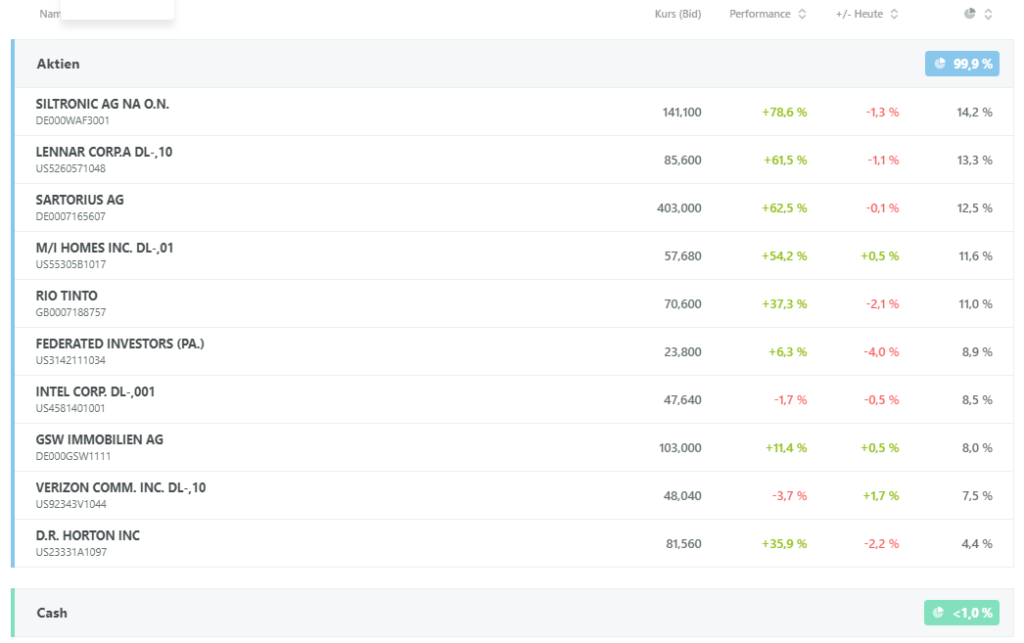Viewport: 1024px width, 643px height.
Task: Click GSW Immobilien price 103,000
Action: 680,448
